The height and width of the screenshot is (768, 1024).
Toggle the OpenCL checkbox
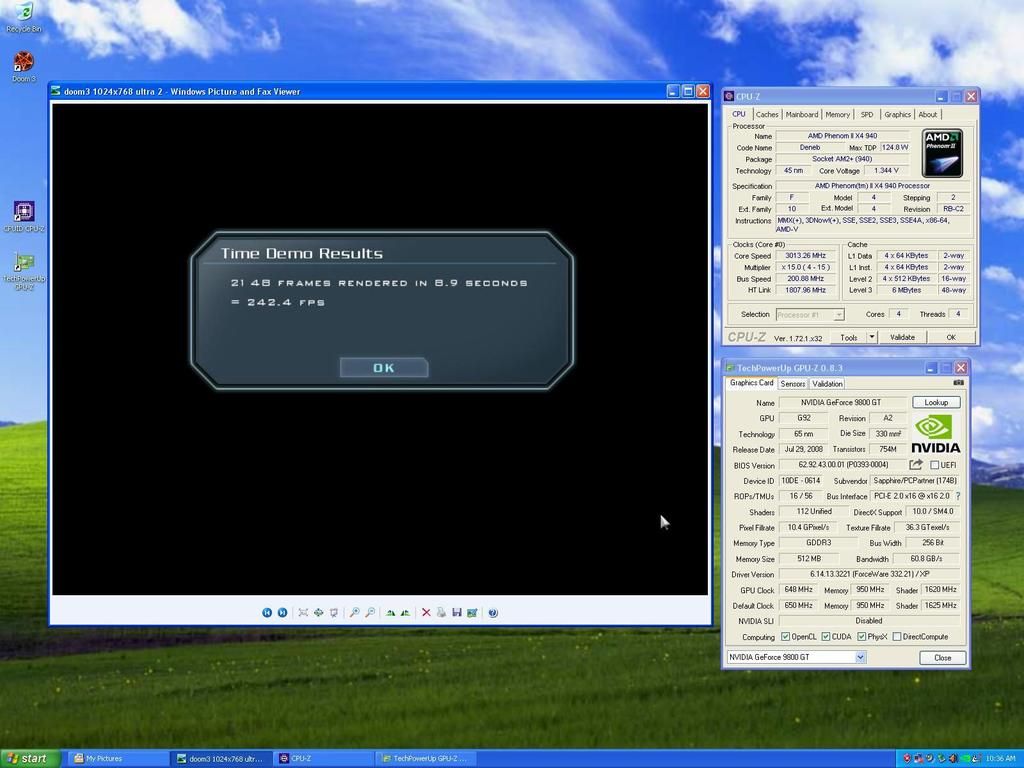coord(786,637)
